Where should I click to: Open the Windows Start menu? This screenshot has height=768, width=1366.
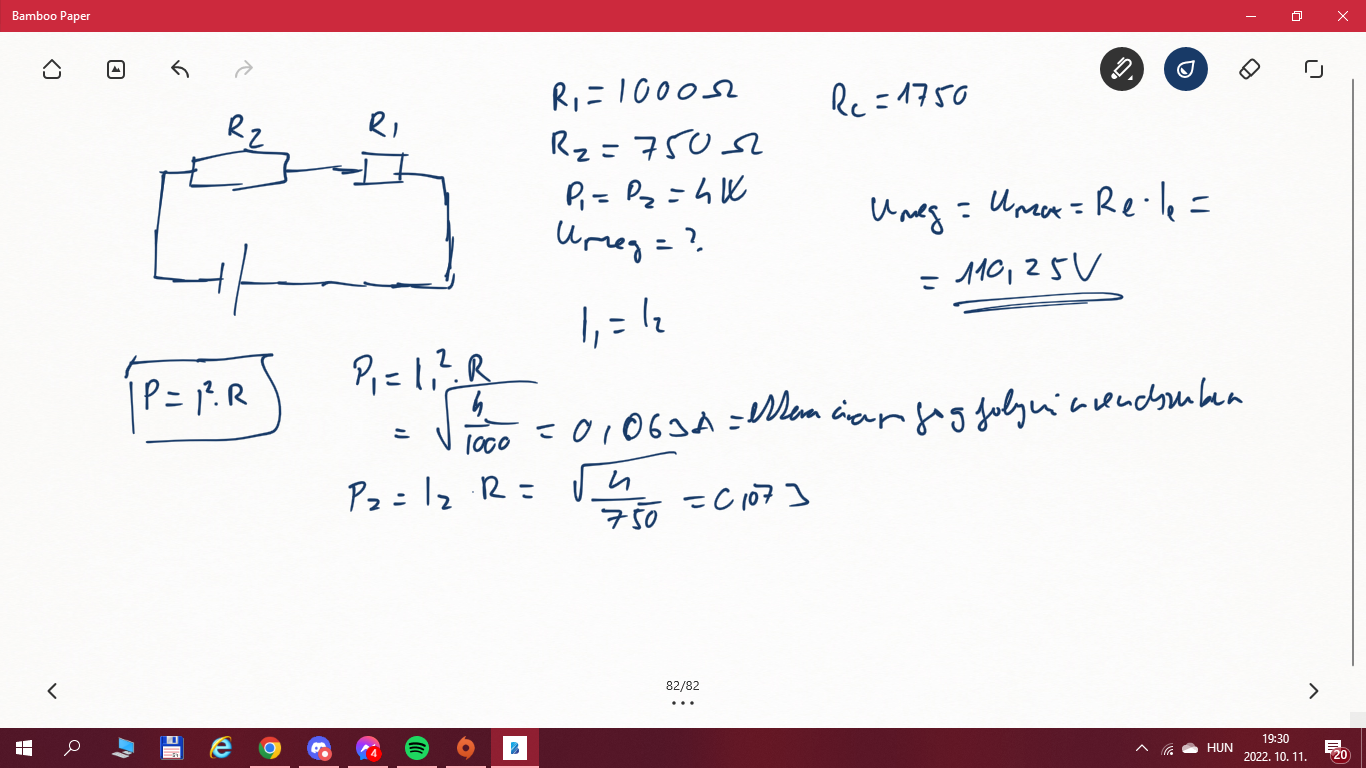click(x=24, y=748)
